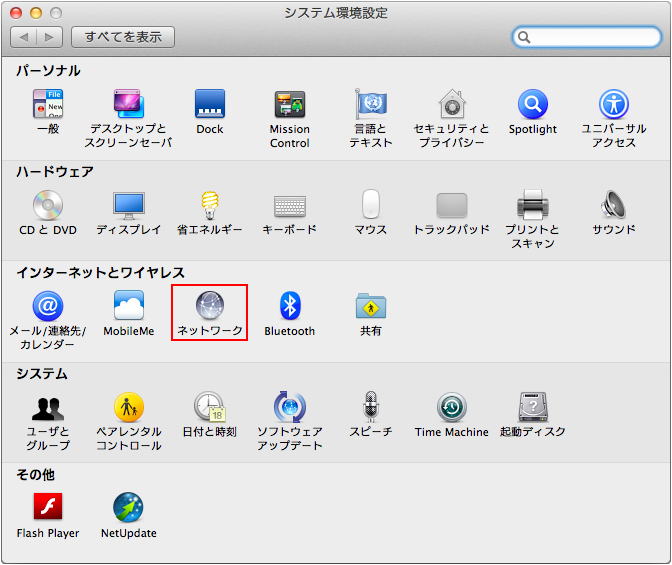The width and height of the screenshot is (672, 565).
Task: Minimize window with yellow button
Action: point(36,13)
